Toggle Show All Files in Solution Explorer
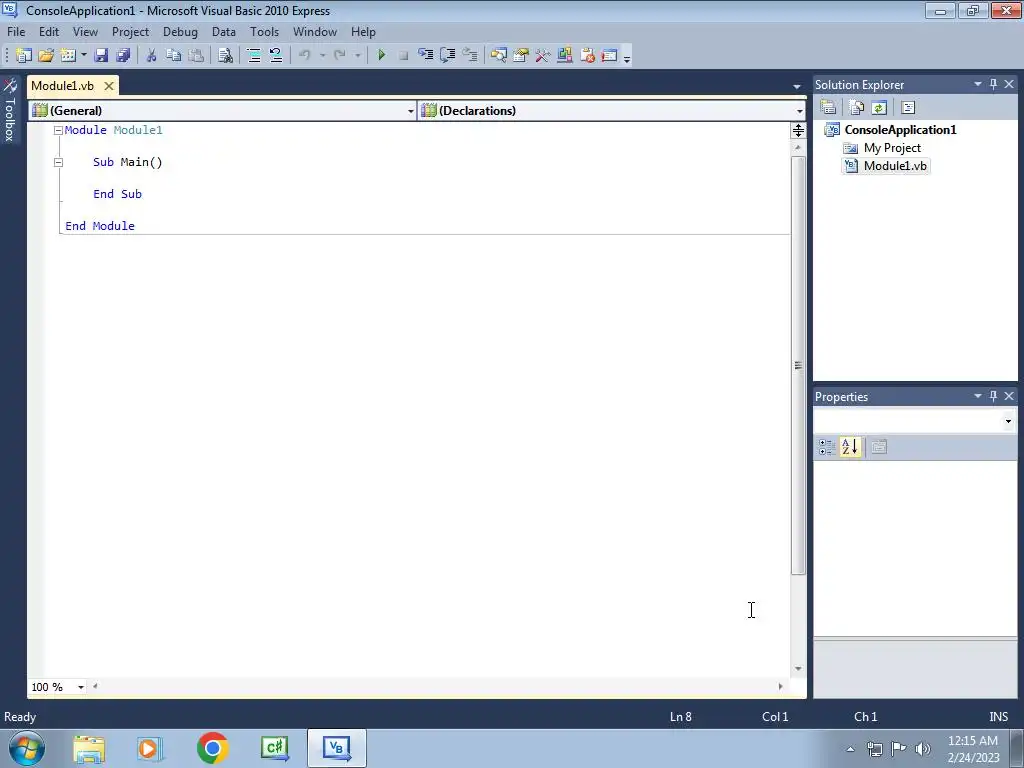1024x768 pixels. click(857, 108)
